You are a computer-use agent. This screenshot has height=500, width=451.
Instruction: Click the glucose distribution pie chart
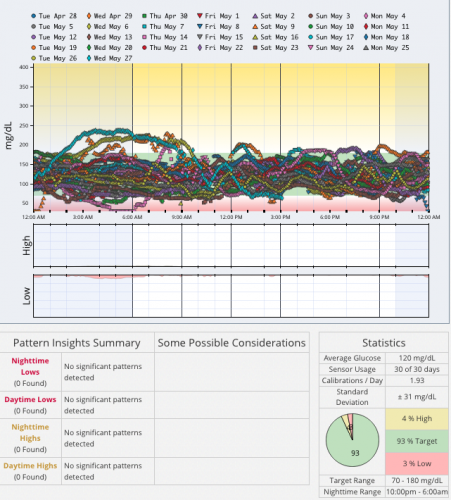pos(352,440)
